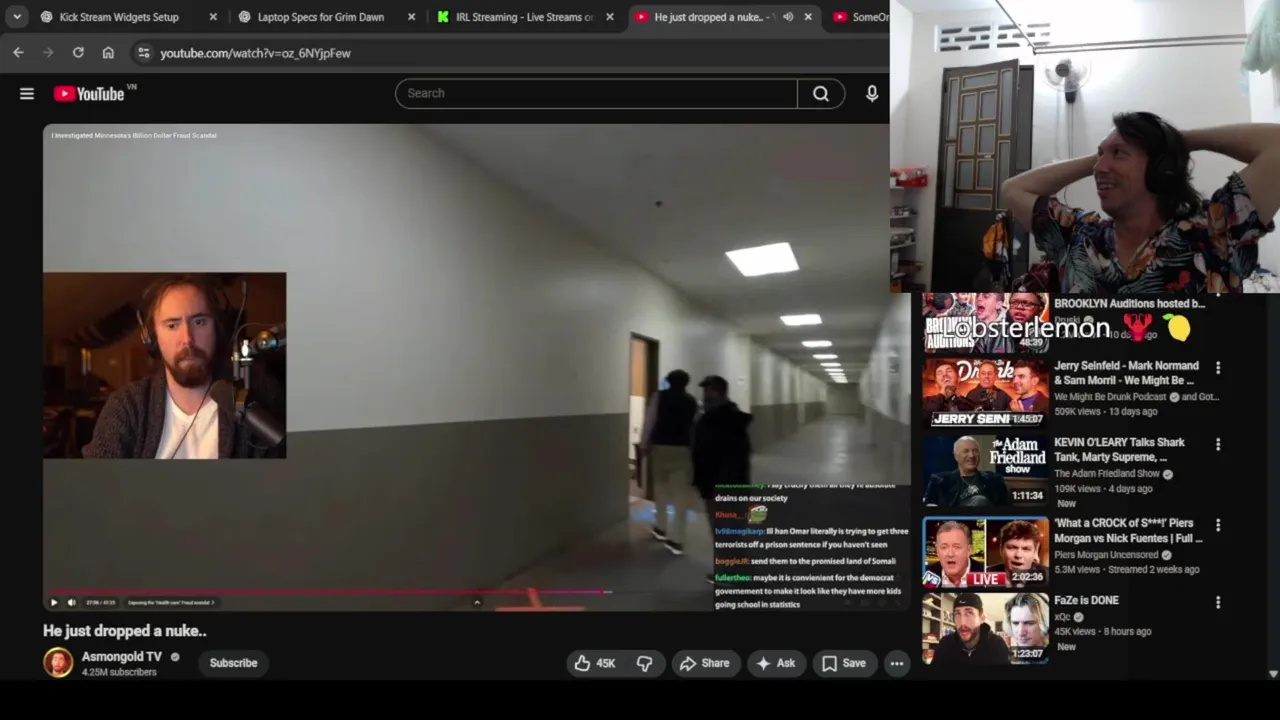Reload the page
Image resolution: width=1280 pixels, height=720 pixels.
[78, 53]
